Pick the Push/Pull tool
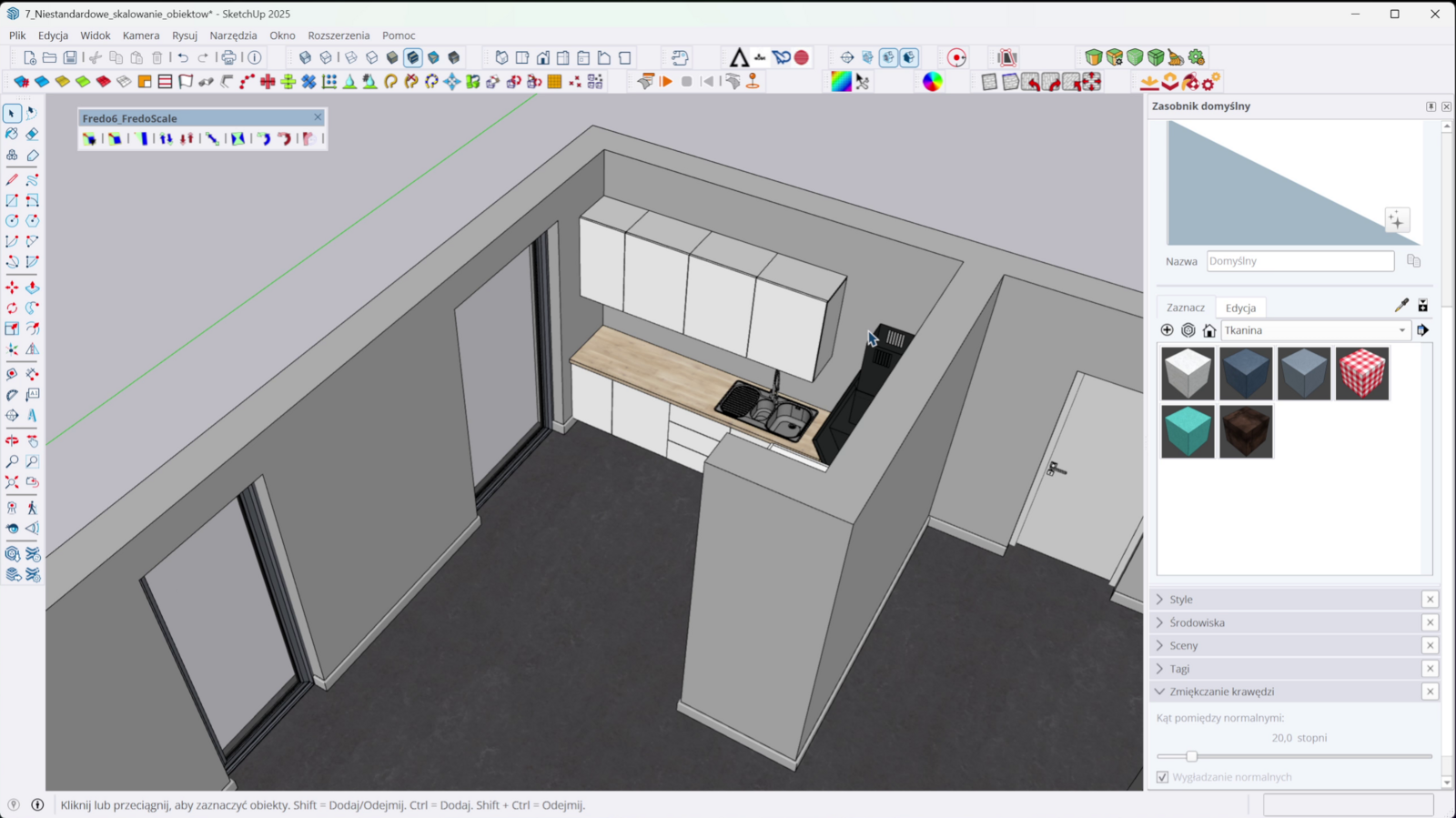Screen dimensions: 1456x818 32,288
